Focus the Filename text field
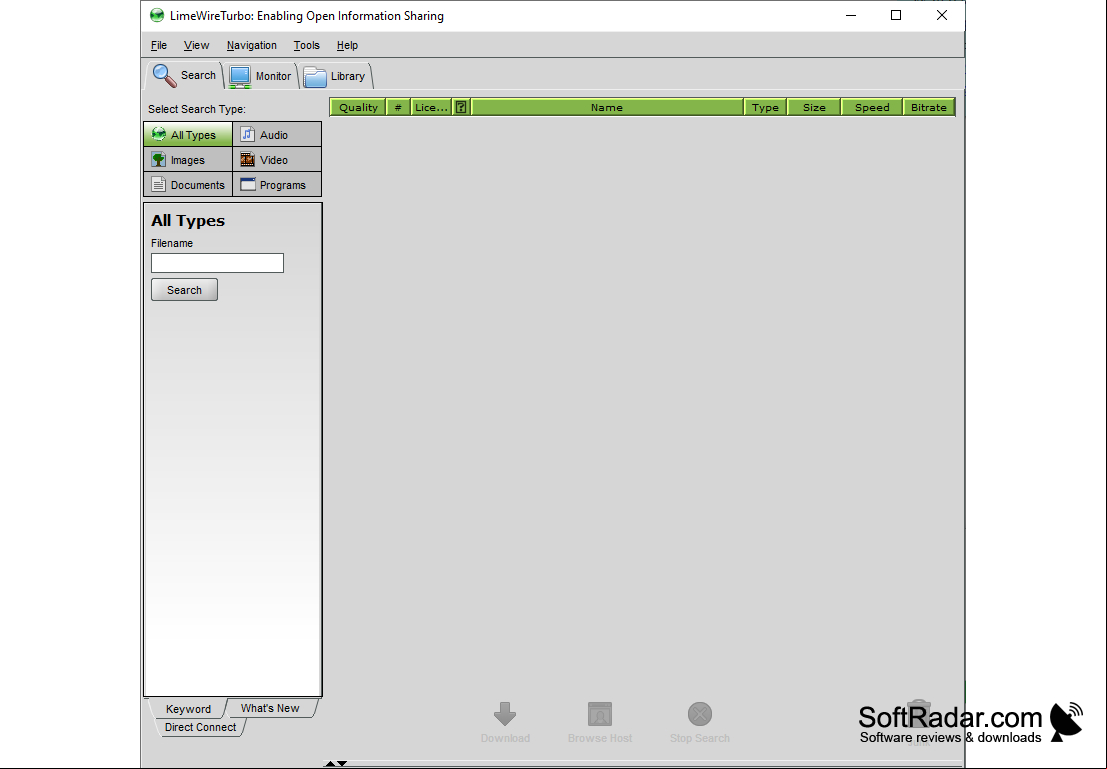1107x769 pixels. (217, 263)
